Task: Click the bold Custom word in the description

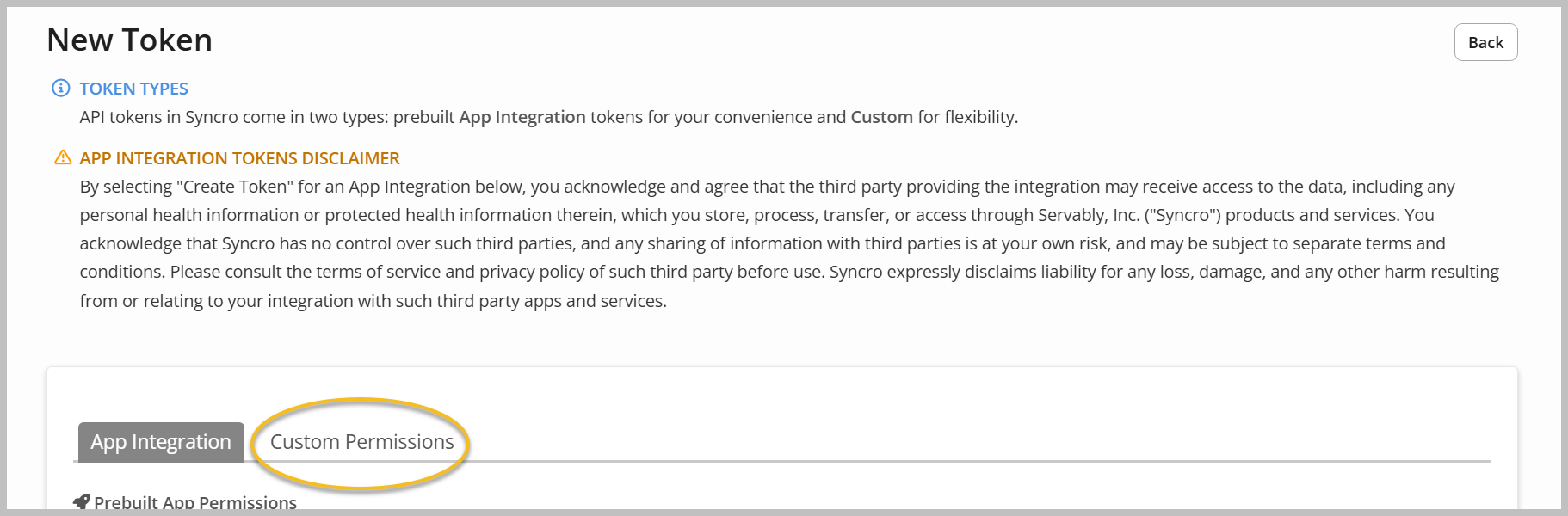Action: tap(882, 117)
